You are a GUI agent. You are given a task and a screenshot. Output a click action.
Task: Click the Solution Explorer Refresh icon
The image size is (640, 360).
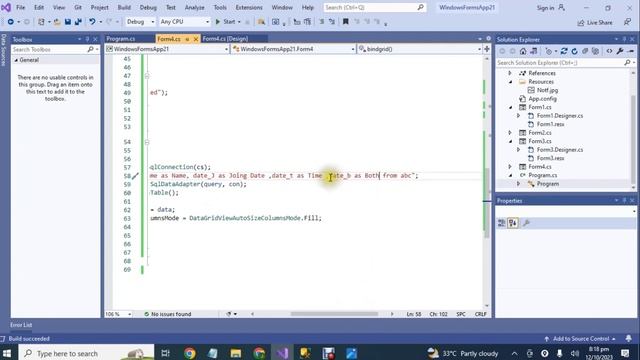[574, 51]
